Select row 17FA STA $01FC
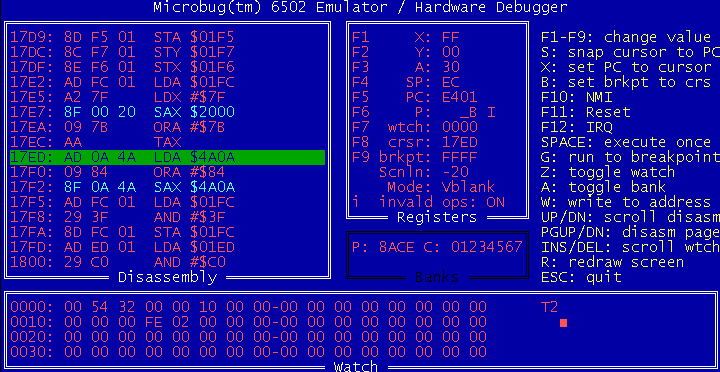Viewport: 720px width, 372px height. click(122, 232)
